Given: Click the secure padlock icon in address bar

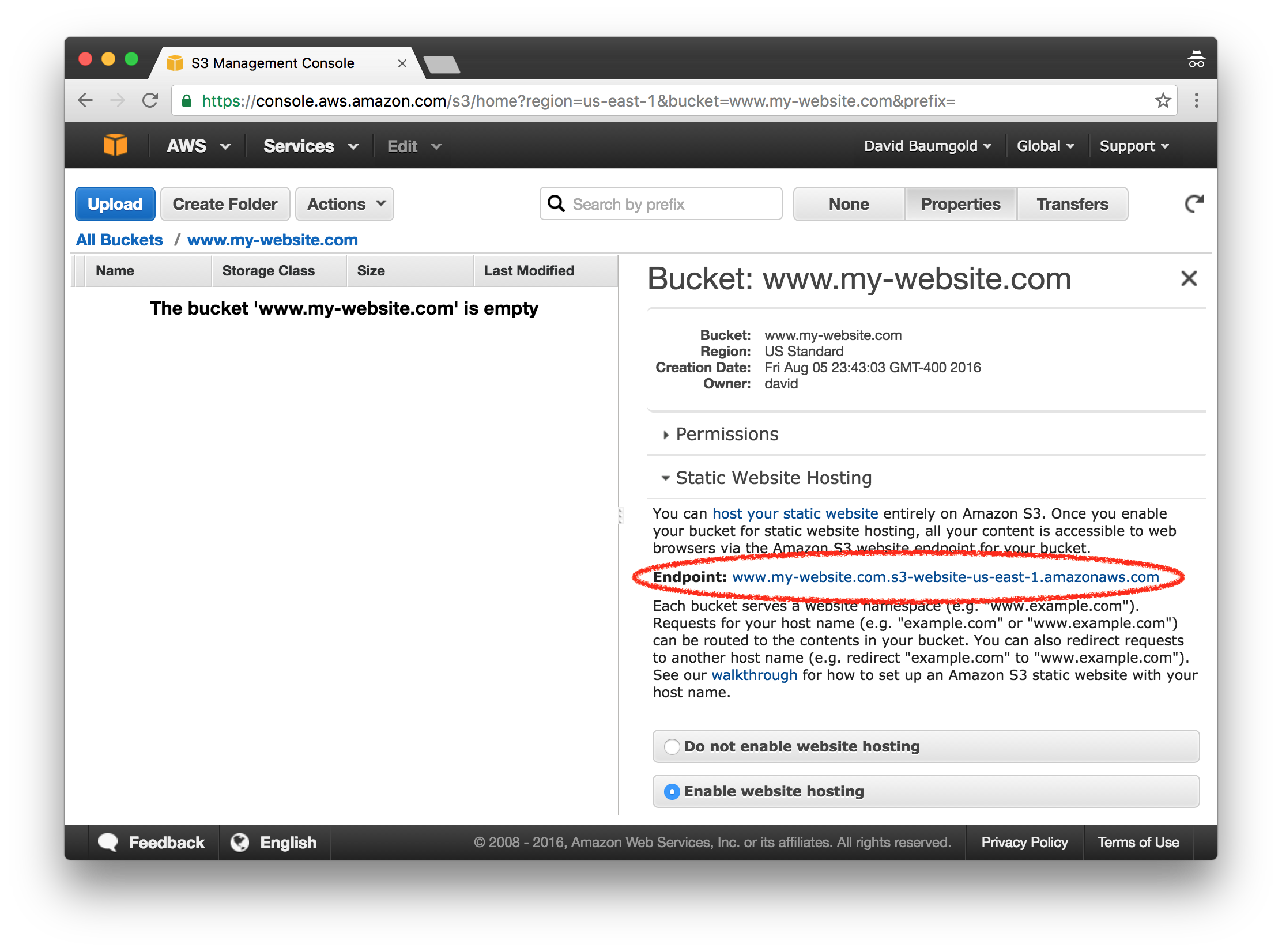Looking at the screenshot, I should (x=187, y=101).
